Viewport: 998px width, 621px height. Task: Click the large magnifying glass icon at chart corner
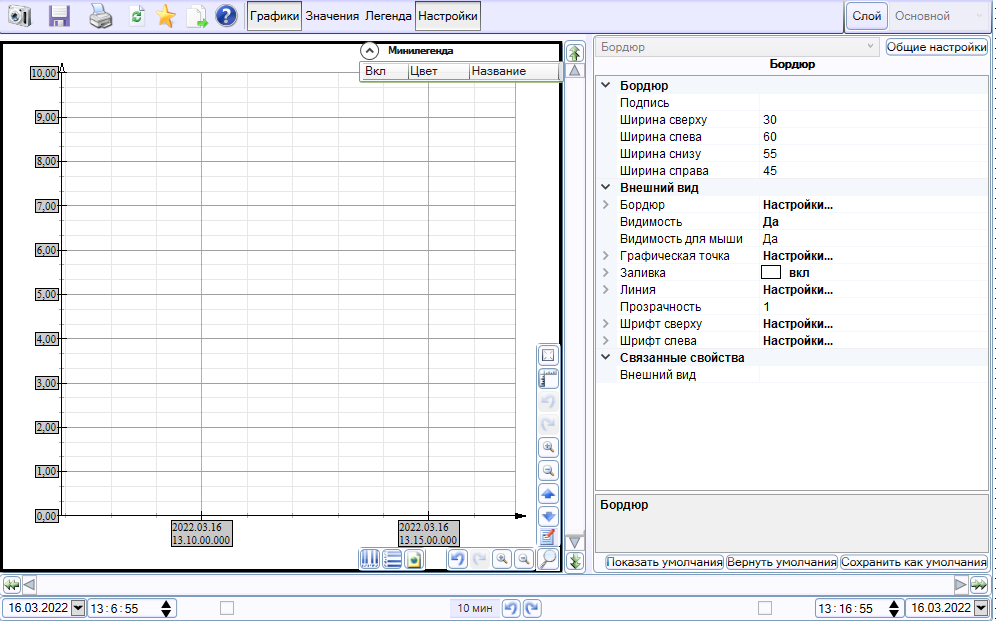pyautogui.click(x=548, y=559)
